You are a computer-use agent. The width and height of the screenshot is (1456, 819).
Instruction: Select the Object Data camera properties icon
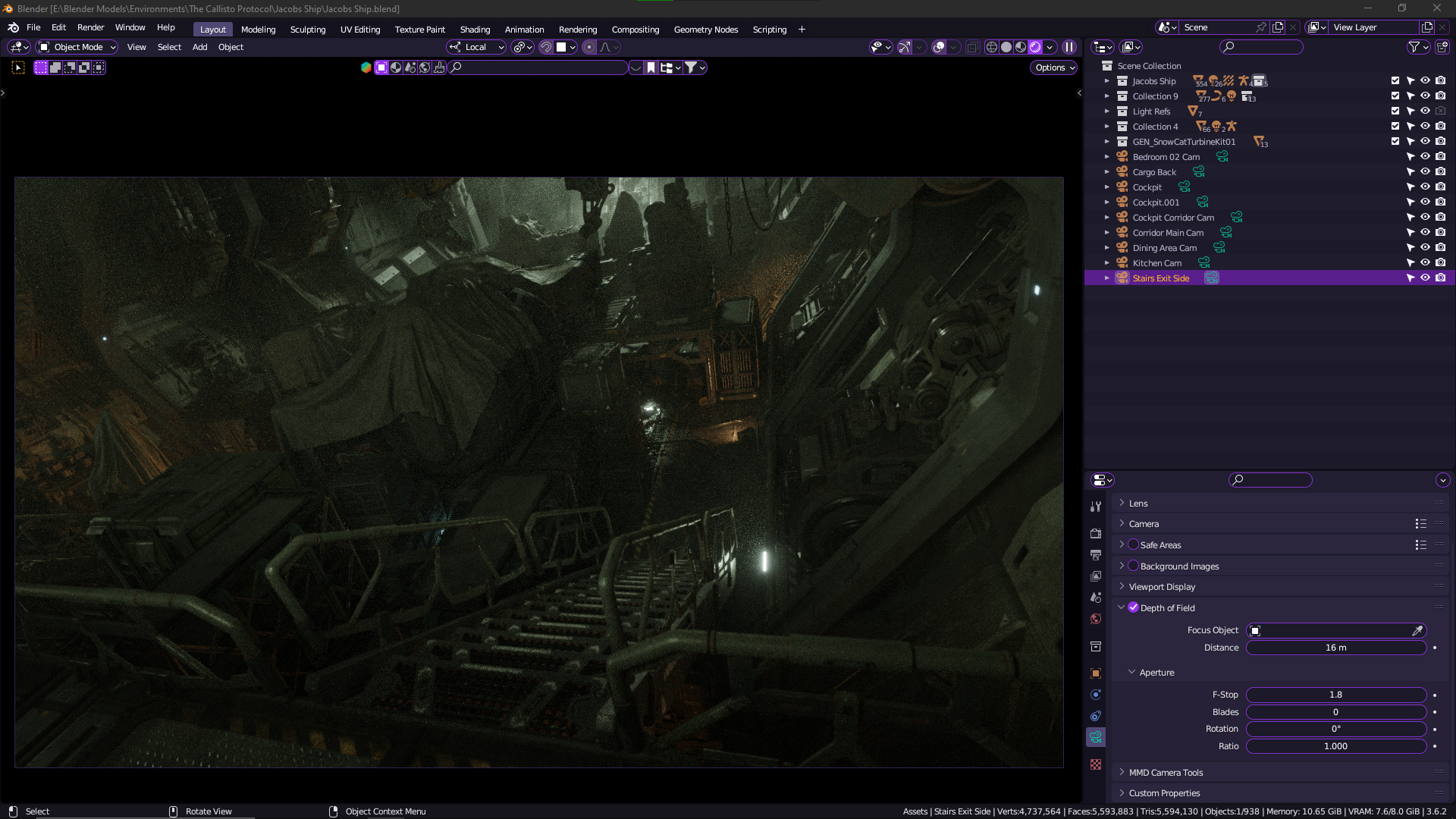1096,737
